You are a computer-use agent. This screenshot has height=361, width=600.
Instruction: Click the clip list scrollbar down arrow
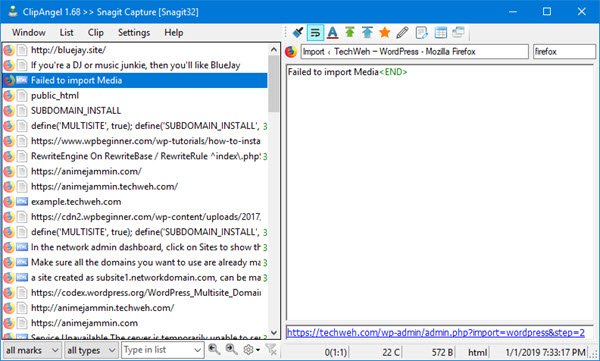[x=274, y=332]
